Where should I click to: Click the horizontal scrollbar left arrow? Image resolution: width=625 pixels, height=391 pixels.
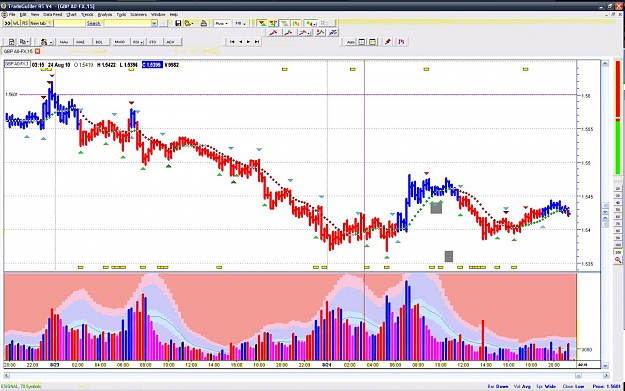click(6, 375)
